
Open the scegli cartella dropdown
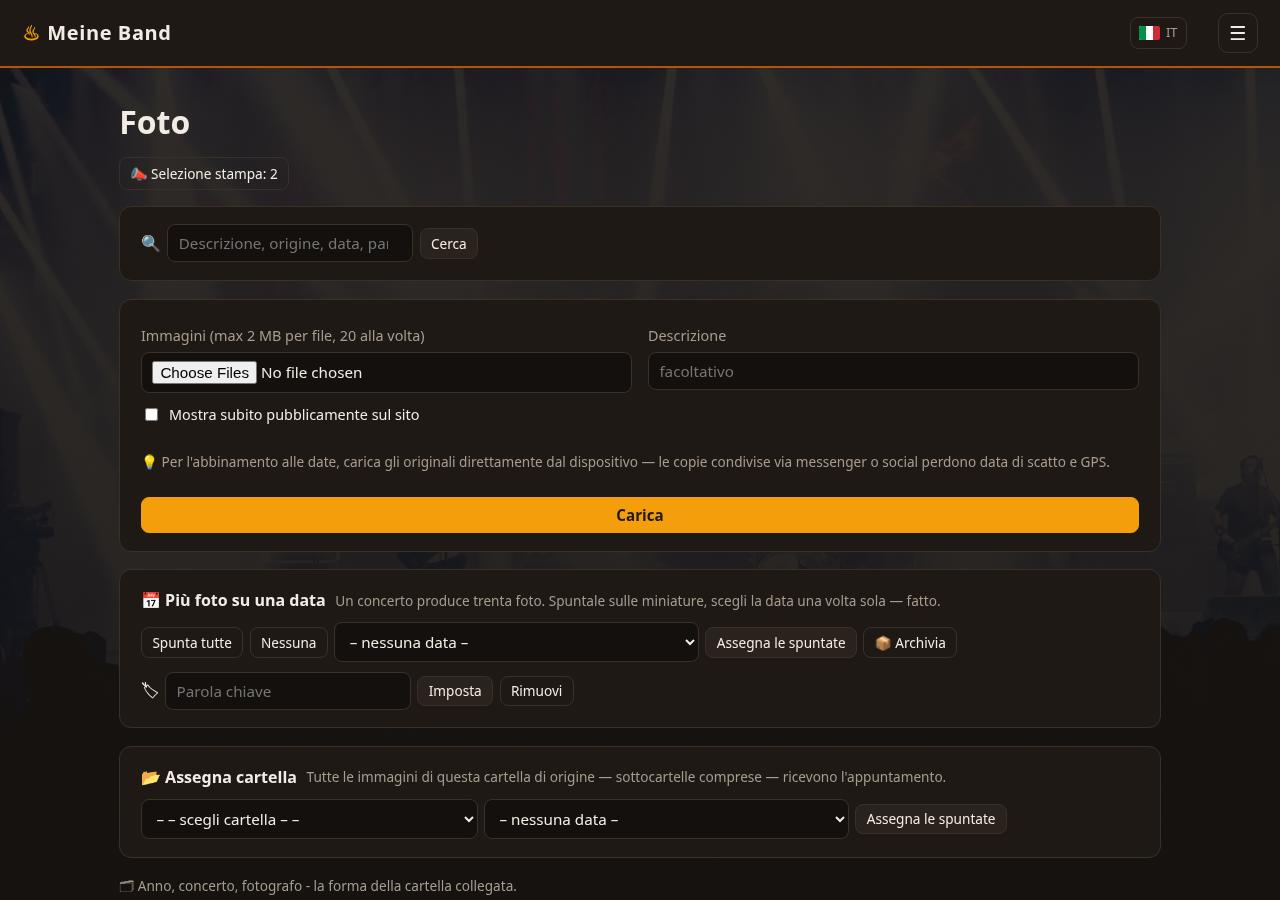tap(309, 819)
